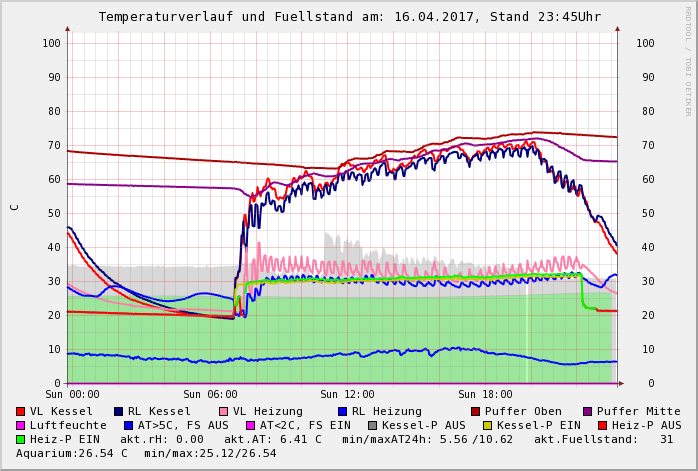Image resolution: width=698 pixels, height=471 pixels.
Task: Select the green Heiz-P EIN legend swatch
Action: (x=21, y=440)
